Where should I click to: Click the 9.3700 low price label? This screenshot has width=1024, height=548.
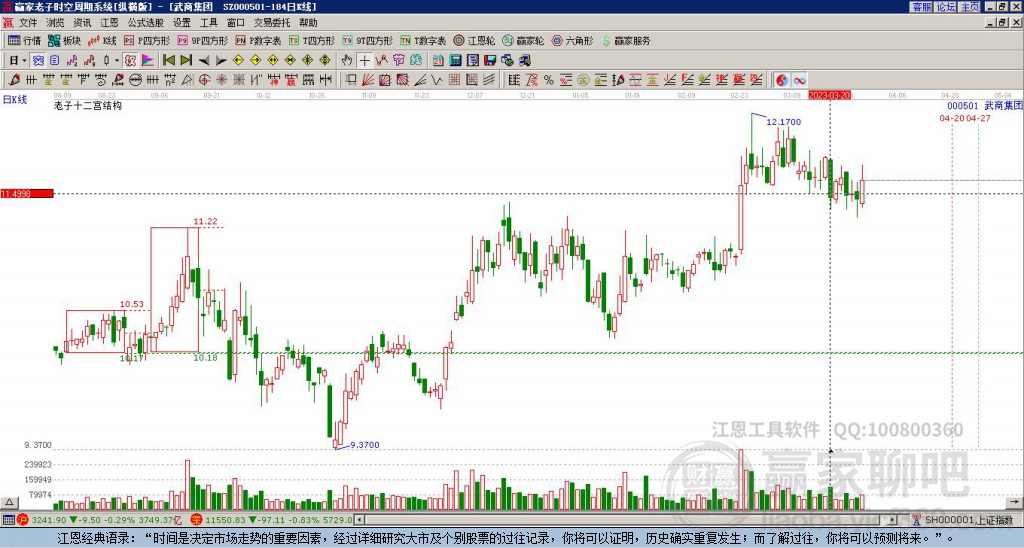click(x=364, y=445)
